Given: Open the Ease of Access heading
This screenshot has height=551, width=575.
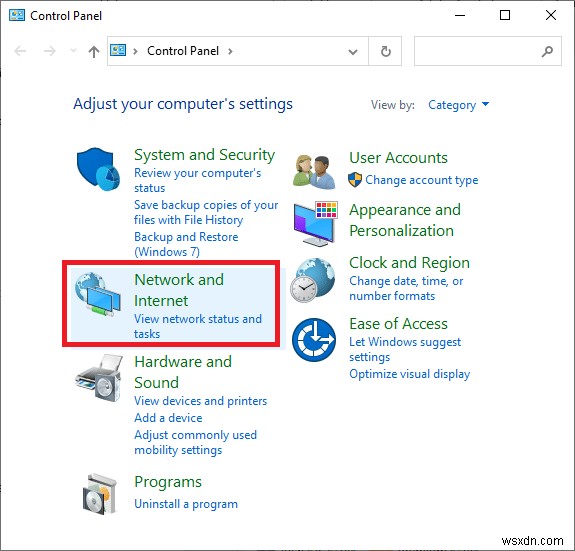Looking at the screenshot, I should click(x=398, y=324).
